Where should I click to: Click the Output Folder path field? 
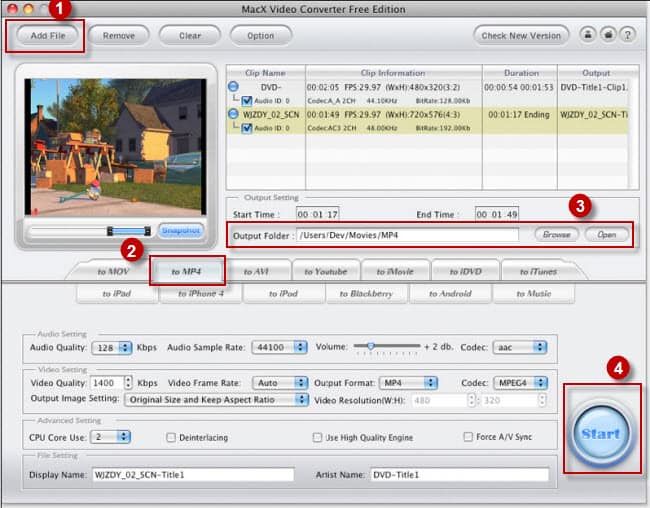(x=407, y=235)
